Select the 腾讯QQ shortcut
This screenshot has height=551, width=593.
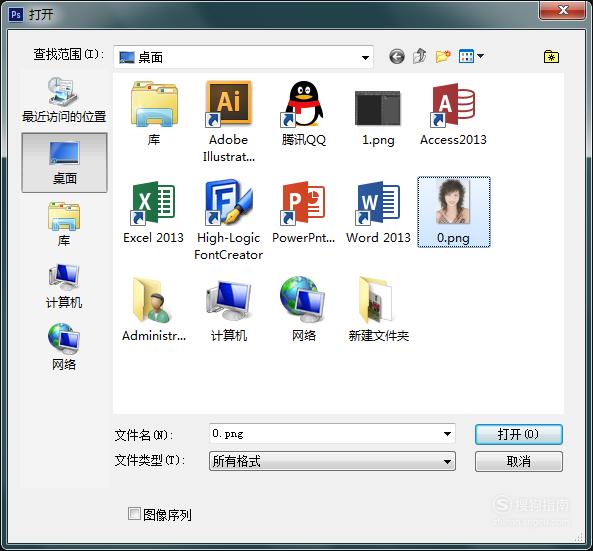click(x=303, y=113)
